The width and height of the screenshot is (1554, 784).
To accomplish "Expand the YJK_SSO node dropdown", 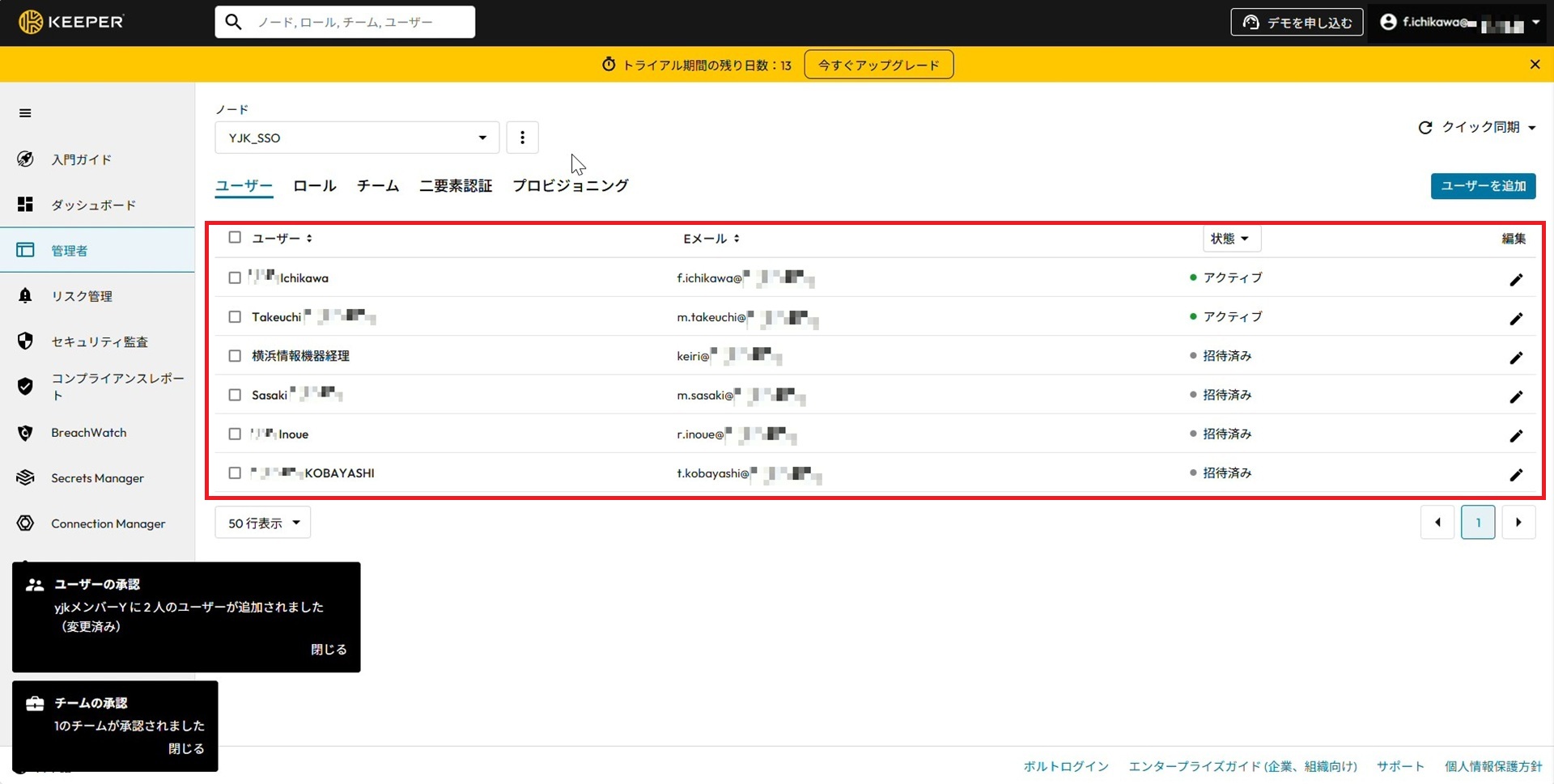I will [x=357, y=138].
